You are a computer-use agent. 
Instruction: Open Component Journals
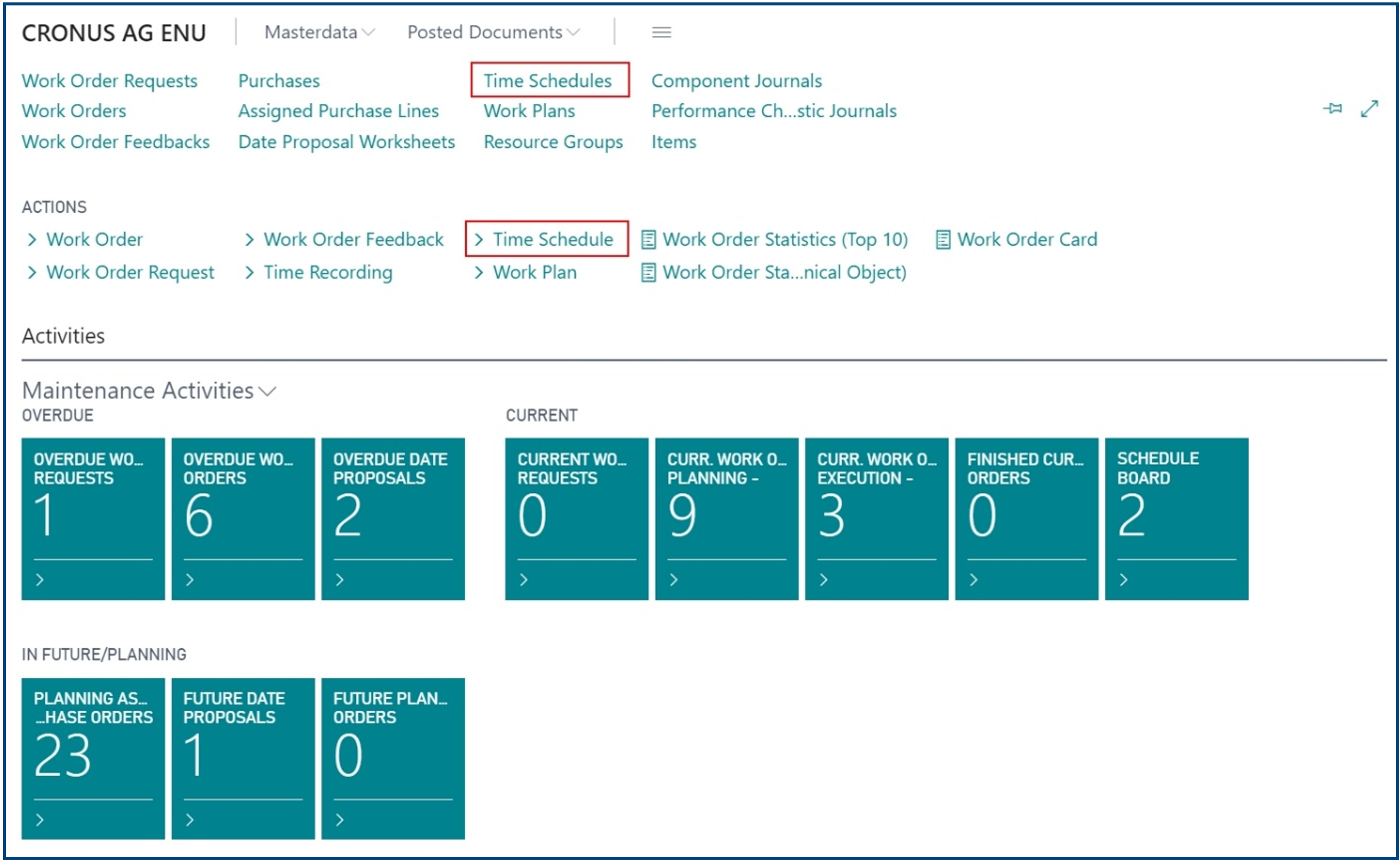737,81
